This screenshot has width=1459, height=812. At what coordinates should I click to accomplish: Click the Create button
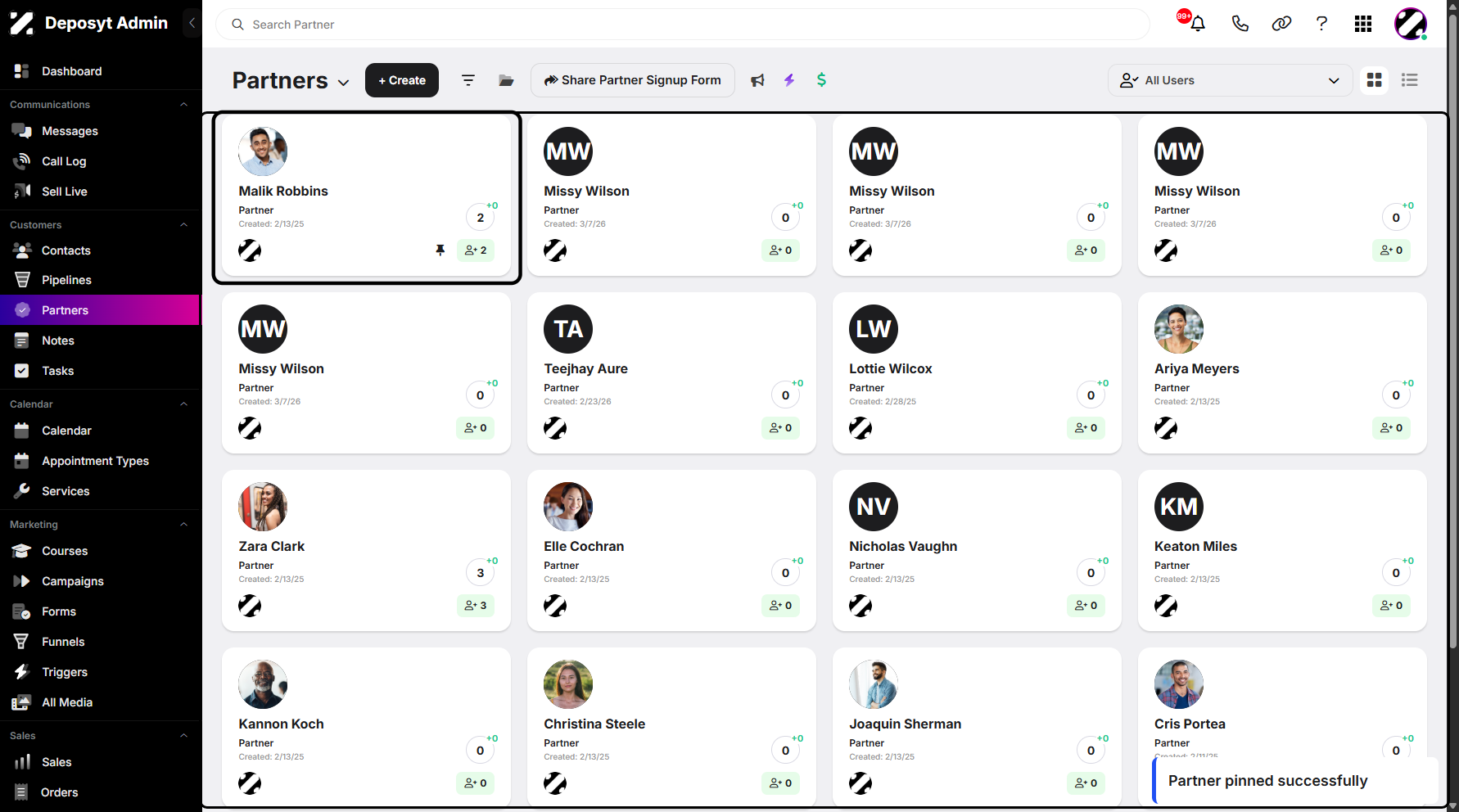(402, 80)
